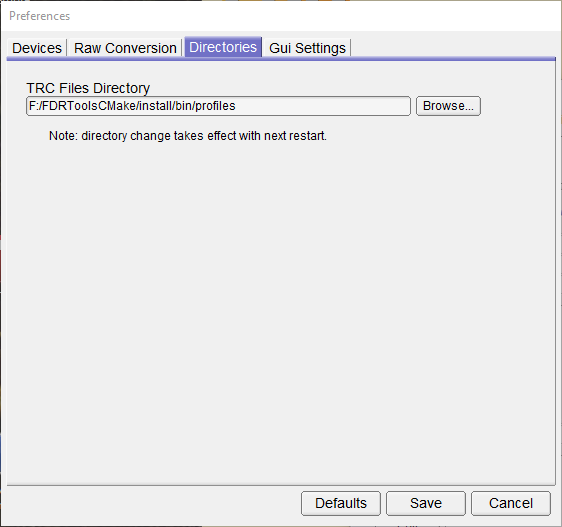Click empty area in Directories panel
The height and width of the screenshot is (527, 562).
click(x=281, y=305)
